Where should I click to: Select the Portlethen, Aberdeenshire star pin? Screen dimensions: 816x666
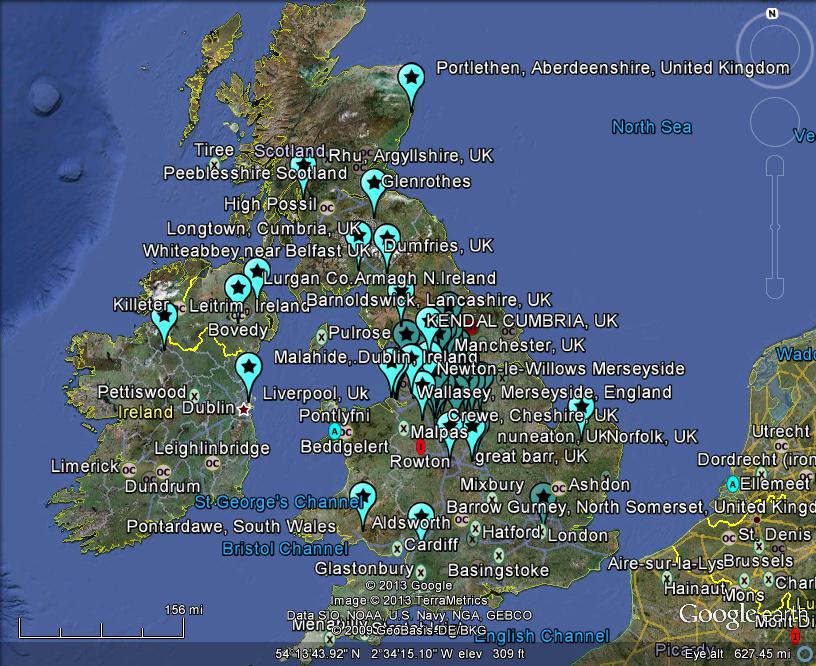pos(411,80)
